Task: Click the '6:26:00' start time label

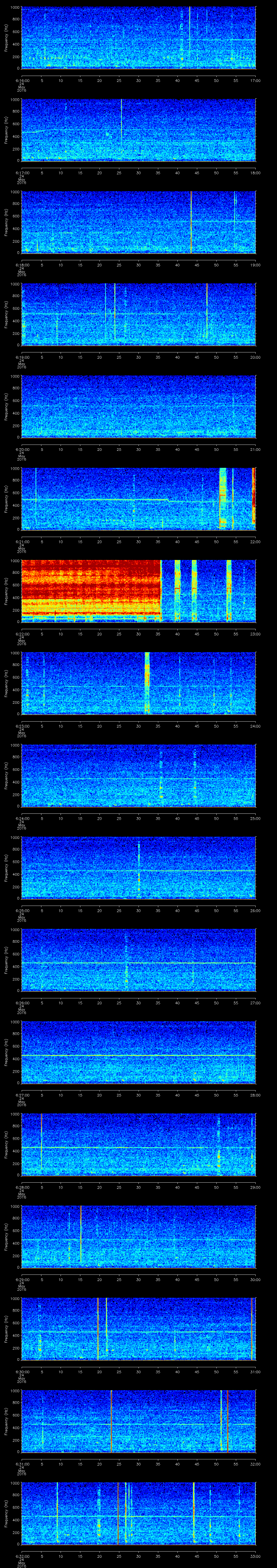Action: coord(22,1003)
